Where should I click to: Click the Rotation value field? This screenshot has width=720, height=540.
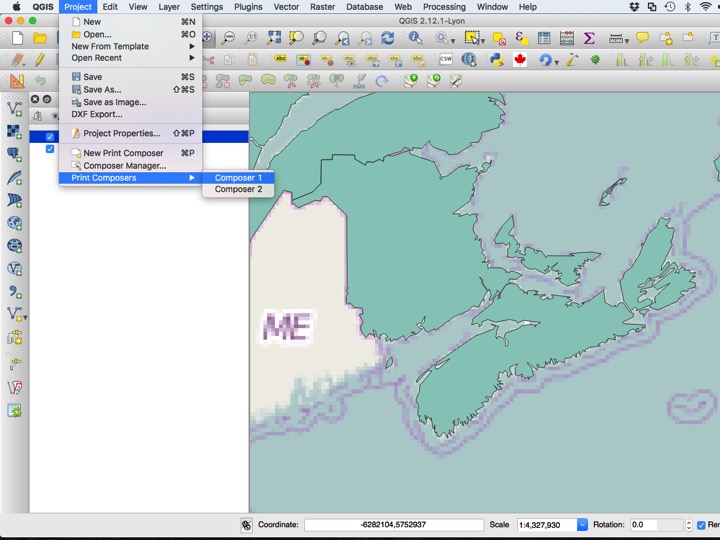point(656,524)
